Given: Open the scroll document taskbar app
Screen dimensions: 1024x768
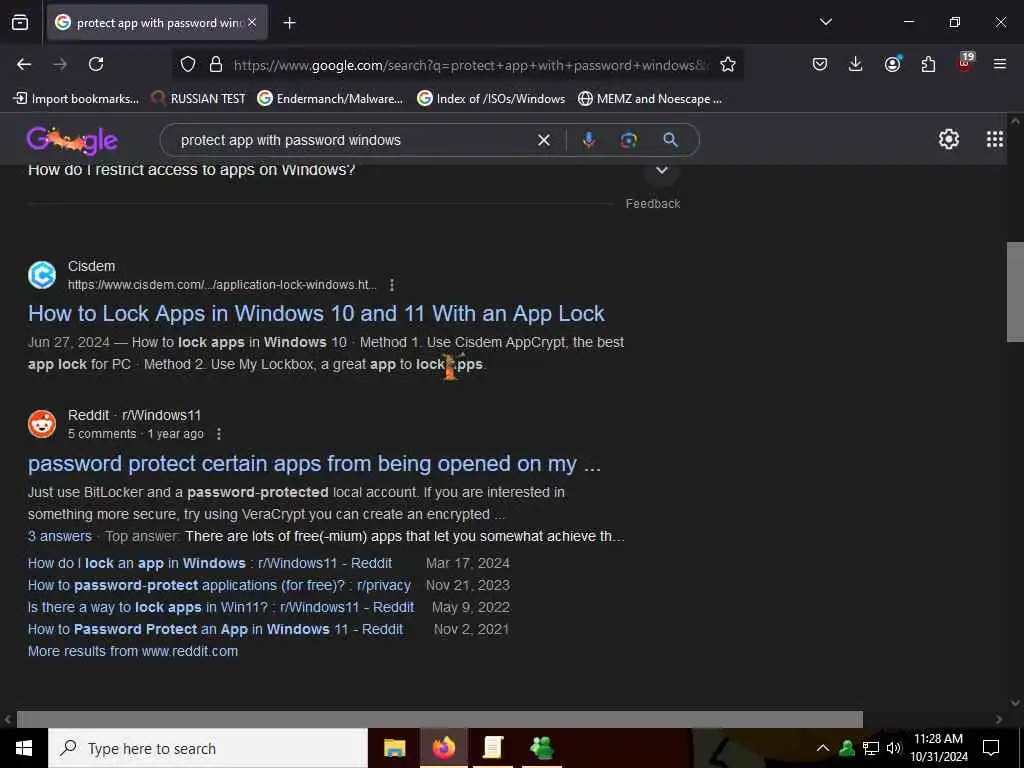Looking at the screenshot, I should 492,748.
